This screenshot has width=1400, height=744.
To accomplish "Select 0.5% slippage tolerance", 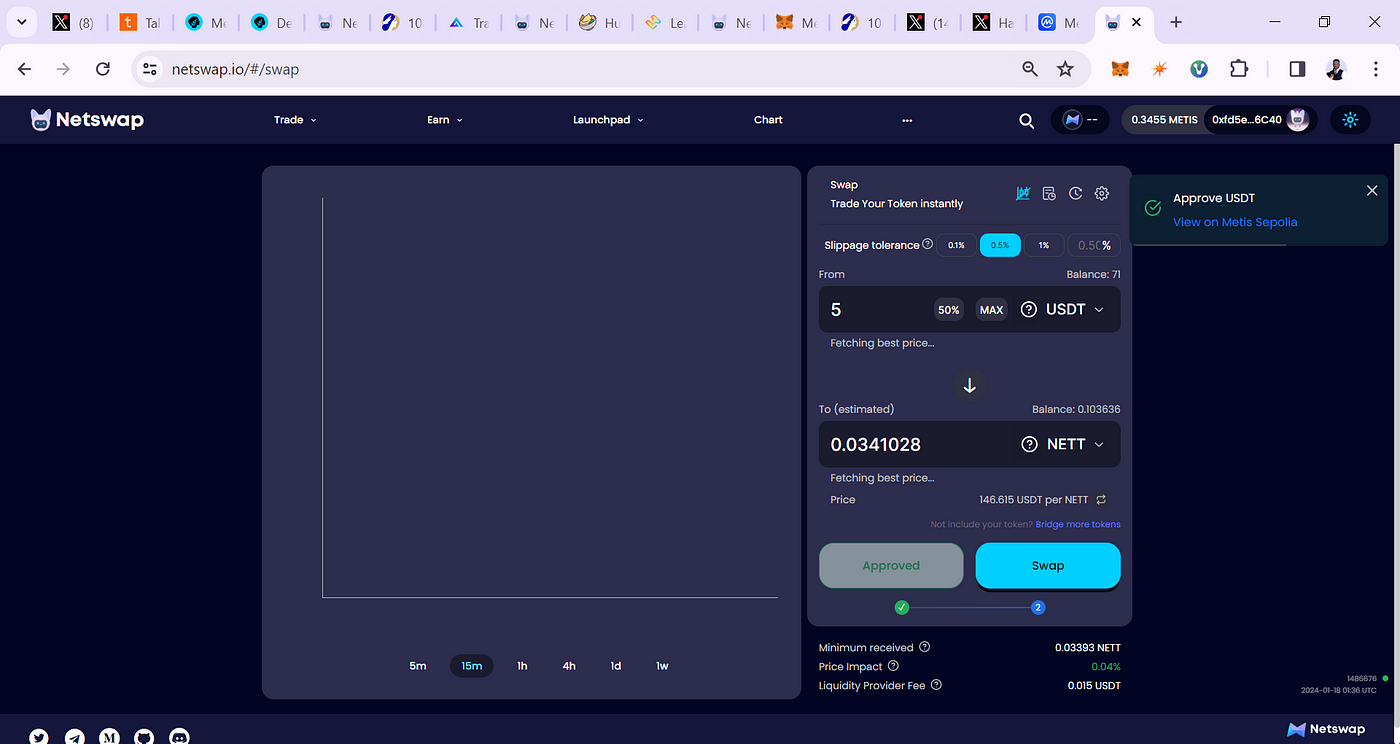I will click(x=1000, y=245).
